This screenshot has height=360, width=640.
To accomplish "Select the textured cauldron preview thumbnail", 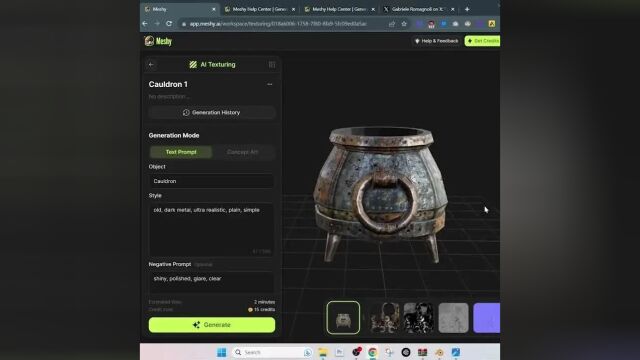I will pos(343,318).
